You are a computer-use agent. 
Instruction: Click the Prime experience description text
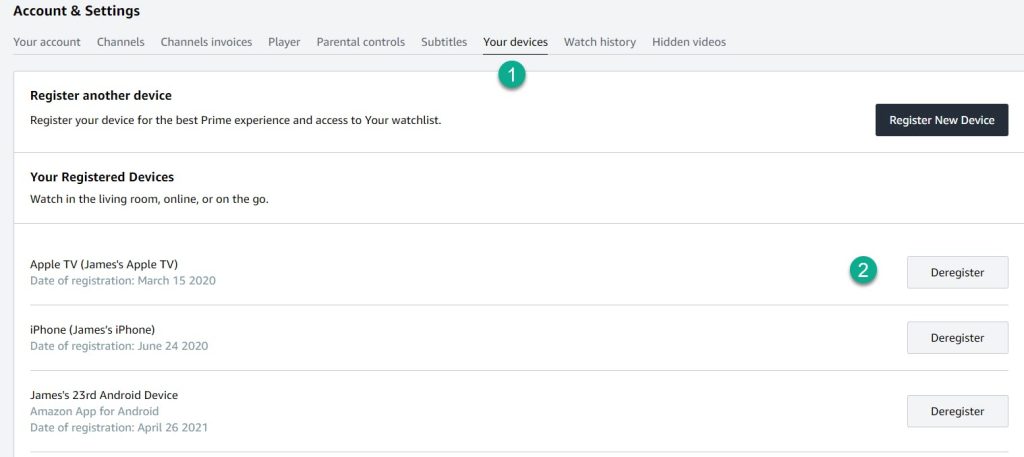pyautogui.click(x=236, y=121)
